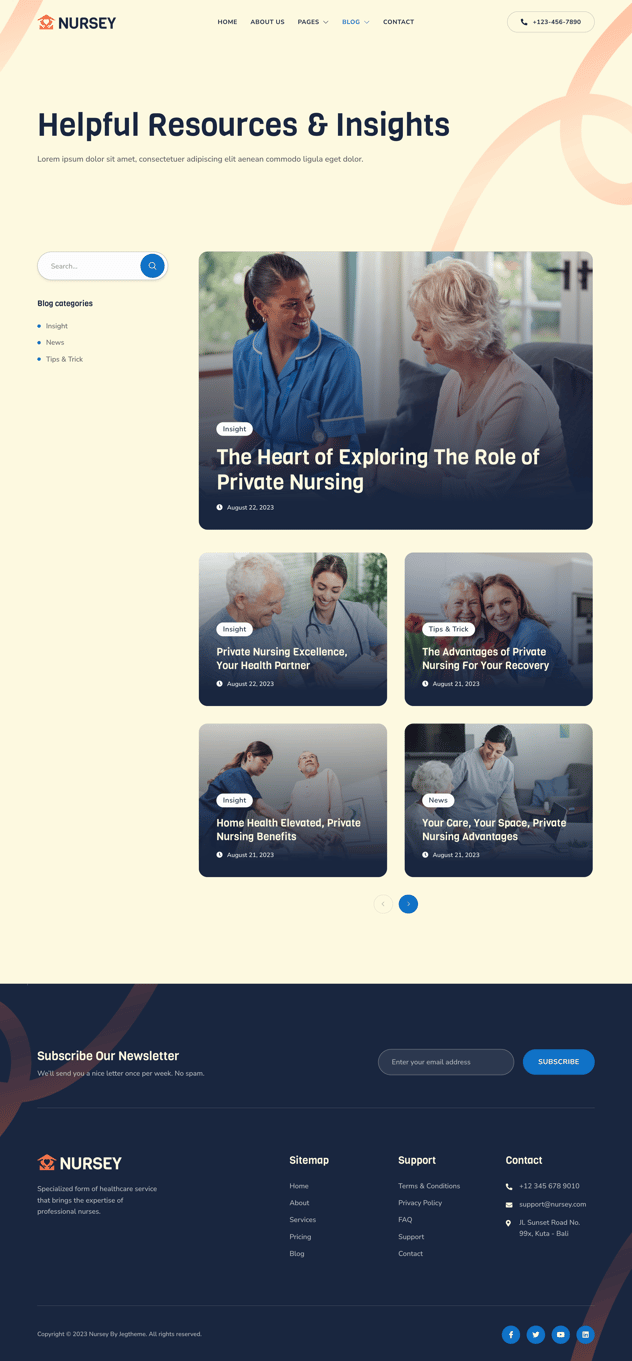
Task: Open the LinkedIn social icon in footer
Action: point(586,1334)
